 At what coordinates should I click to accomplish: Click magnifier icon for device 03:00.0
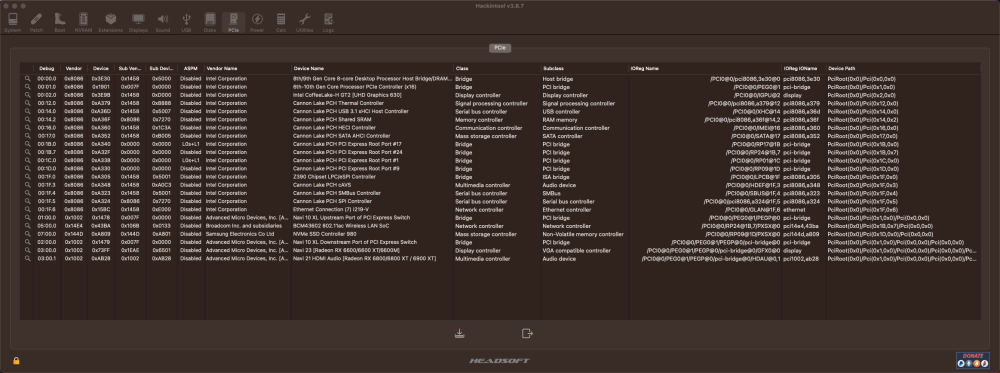pyautogui.click(x=27, y=251)
